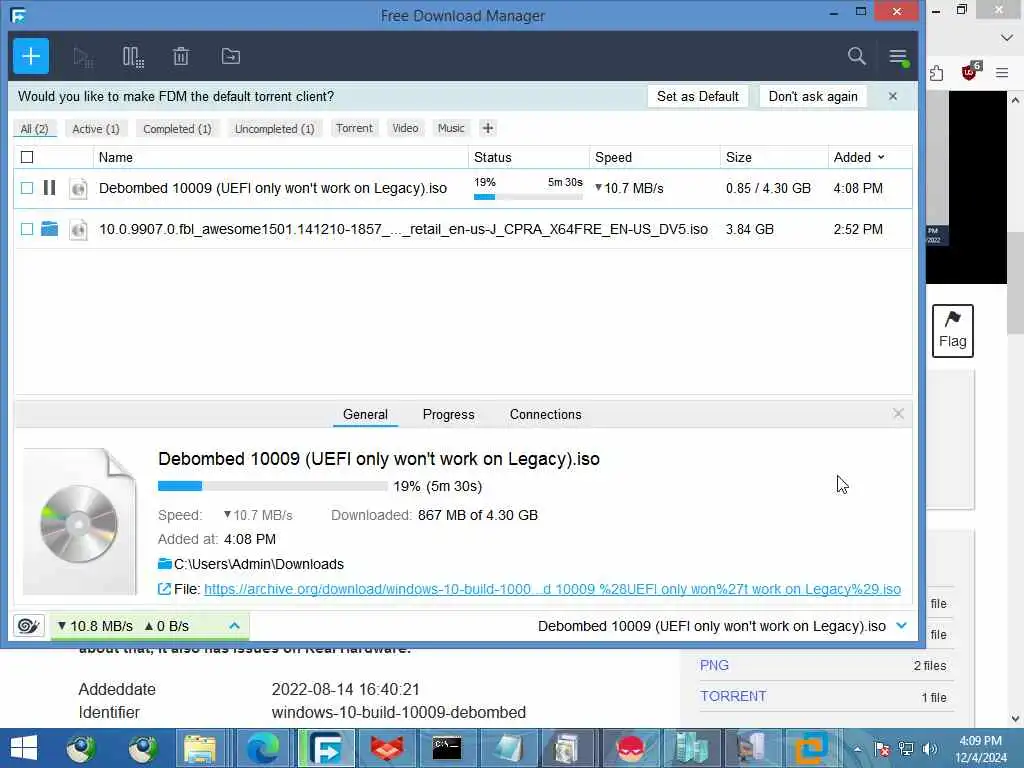Click the progress bar in General panel
The height and width of the screenshot is (768, 1024).
[273, 486]
